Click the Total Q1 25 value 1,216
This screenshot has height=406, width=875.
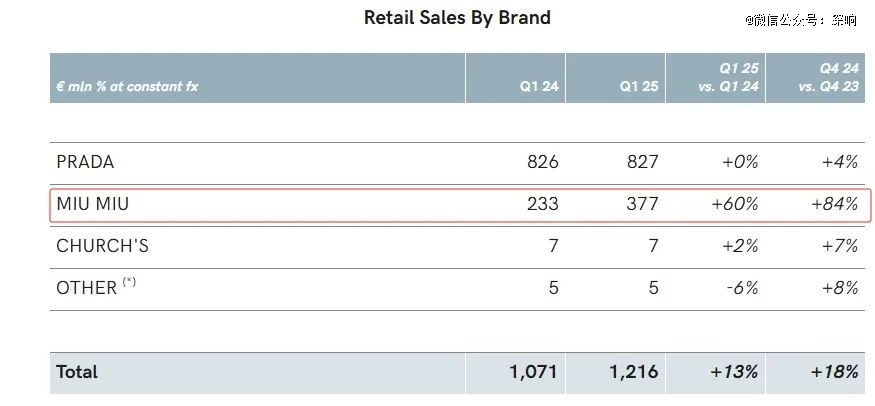click(x=634, y=372)
